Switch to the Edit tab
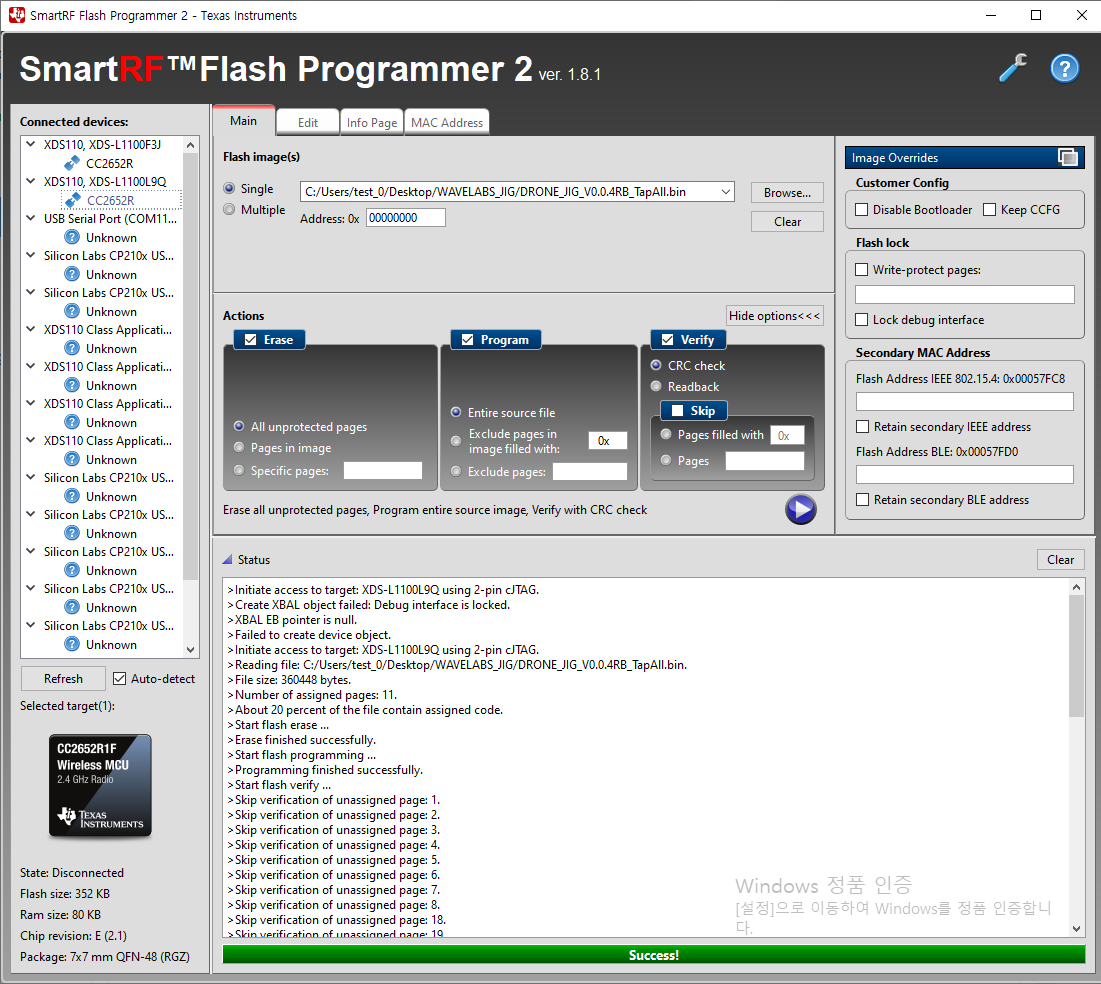 point(308,122)
